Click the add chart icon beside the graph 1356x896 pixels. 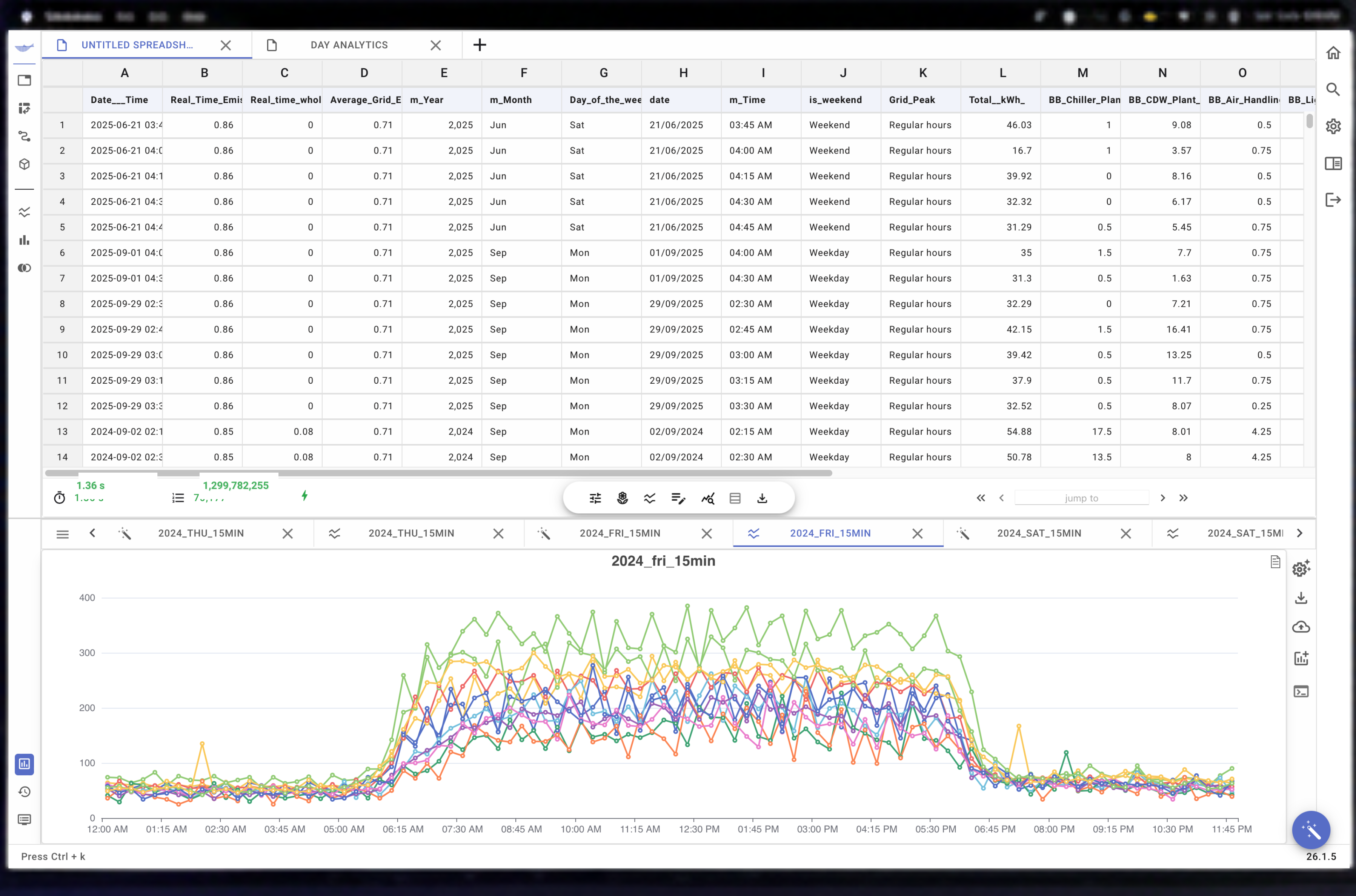[1301, 658]
